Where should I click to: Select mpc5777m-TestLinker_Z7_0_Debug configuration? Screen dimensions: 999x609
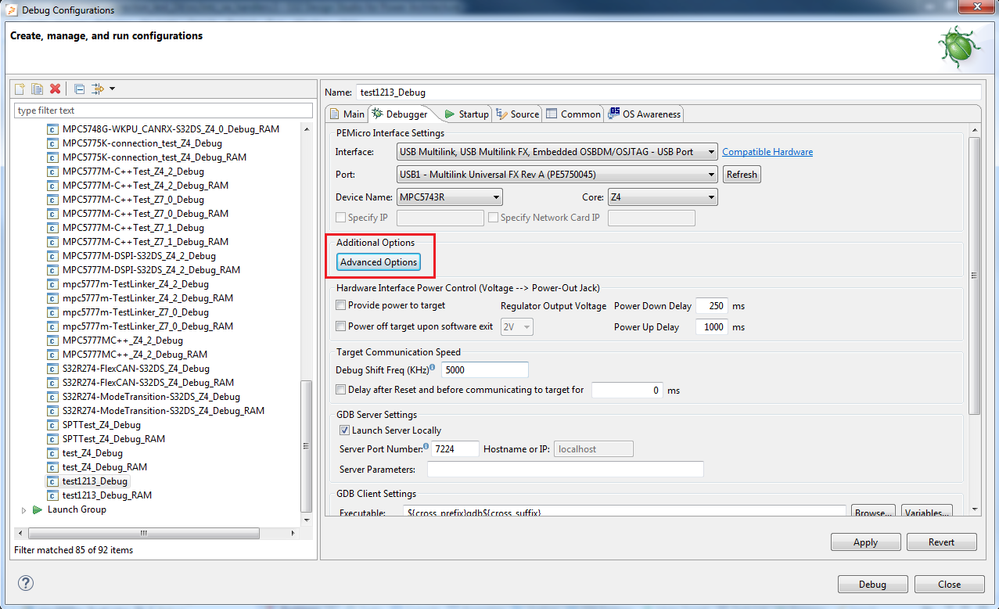(136, 312)
